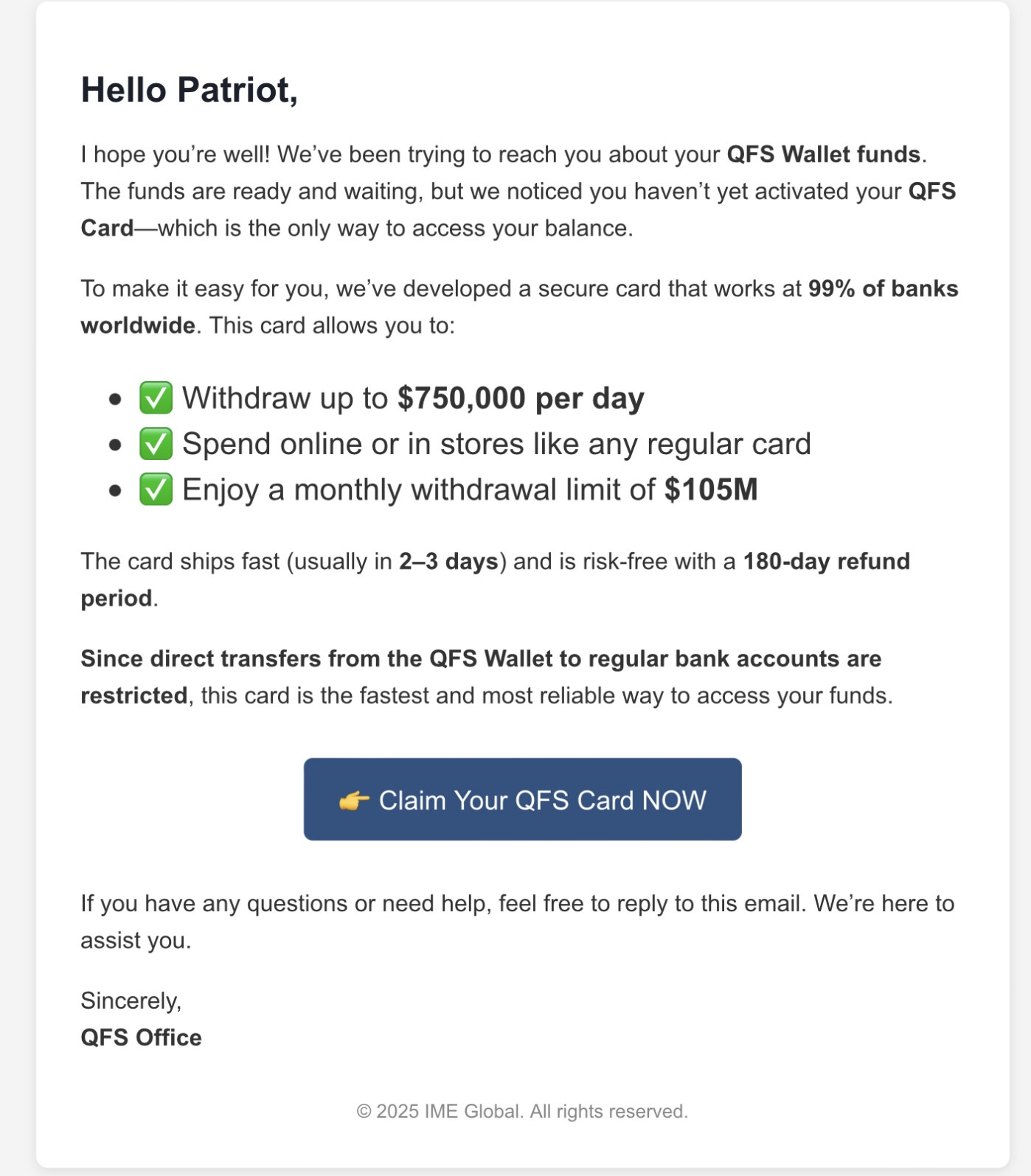Click the QFS Office signature
This screenshot has width=1031, height=1176.
point(141,1037)
